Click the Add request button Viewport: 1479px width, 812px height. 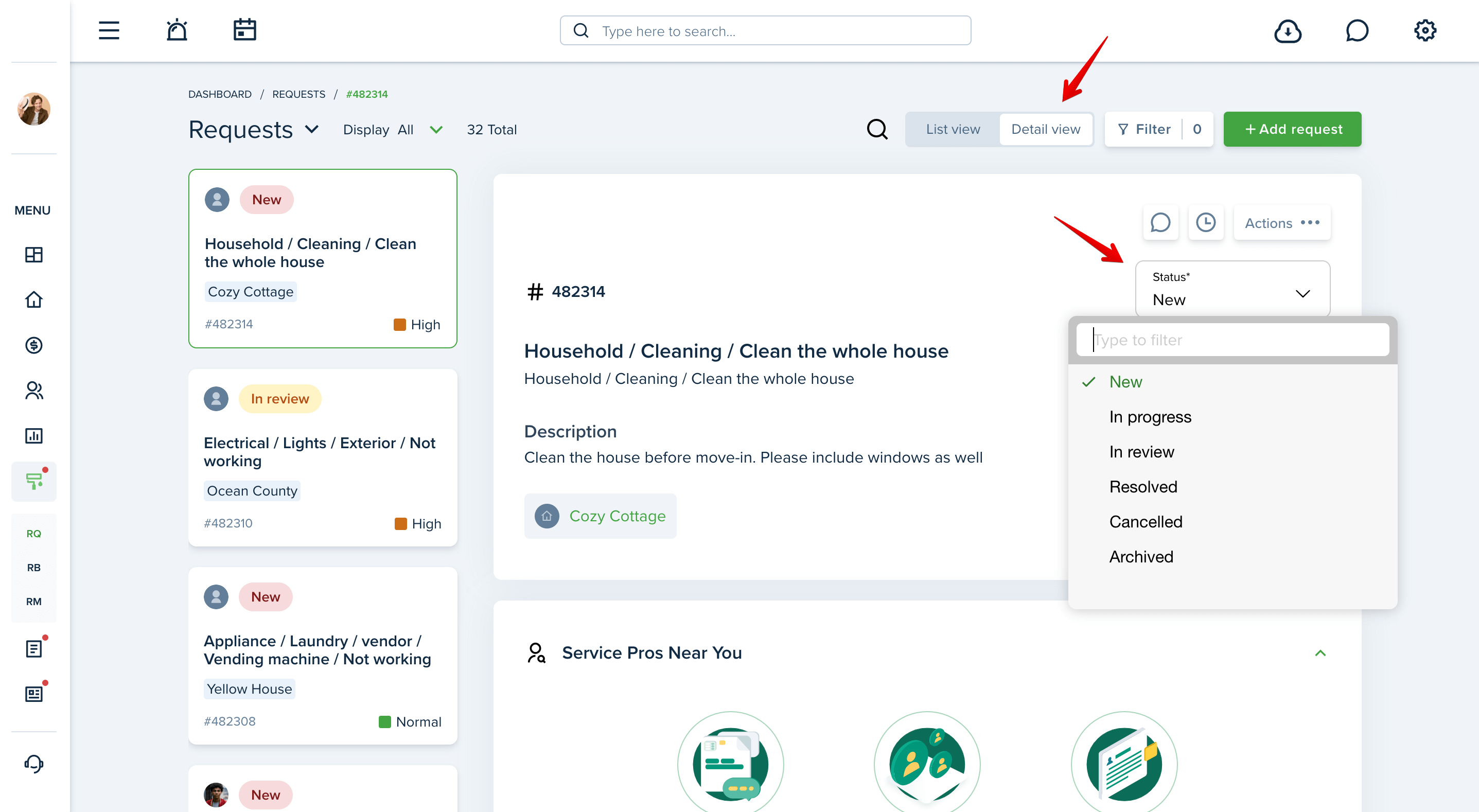click(1292, 129)
